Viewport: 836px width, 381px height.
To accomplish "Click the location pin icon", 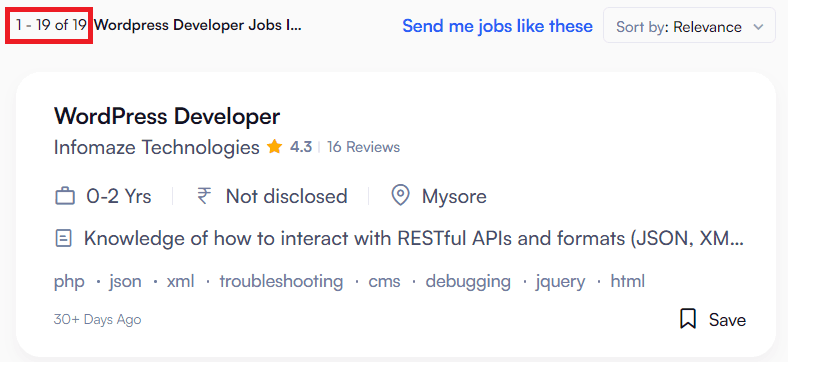I will 400,196.
